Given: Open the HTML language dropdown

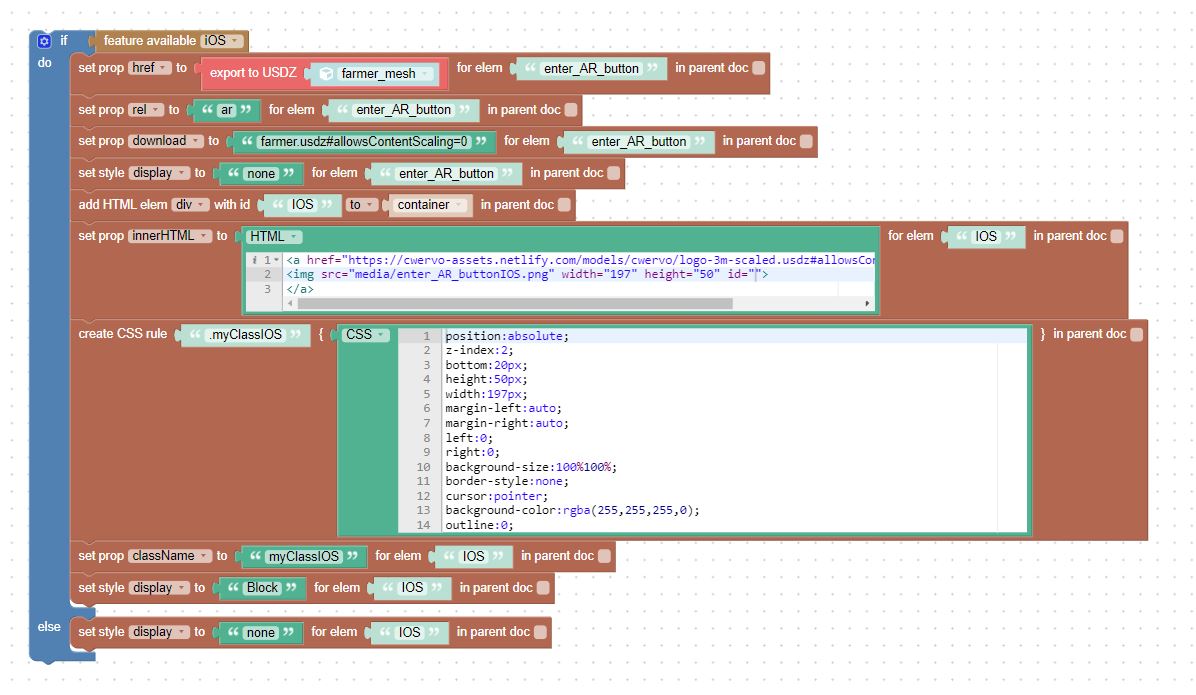Looking at the screenshot, I should tap(274, 236).
